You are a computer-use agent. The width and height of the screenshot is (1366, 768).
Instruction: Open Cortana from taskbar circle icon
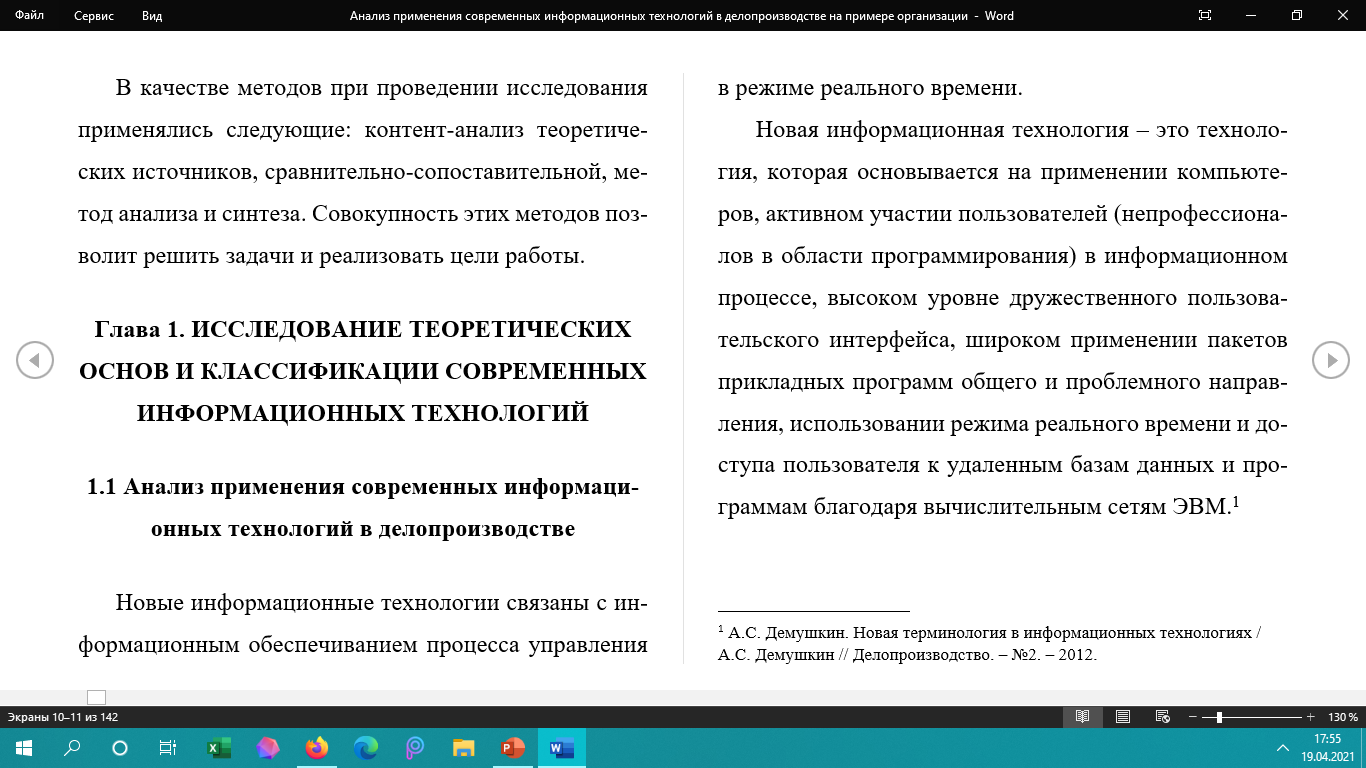[x=120, y=748]
